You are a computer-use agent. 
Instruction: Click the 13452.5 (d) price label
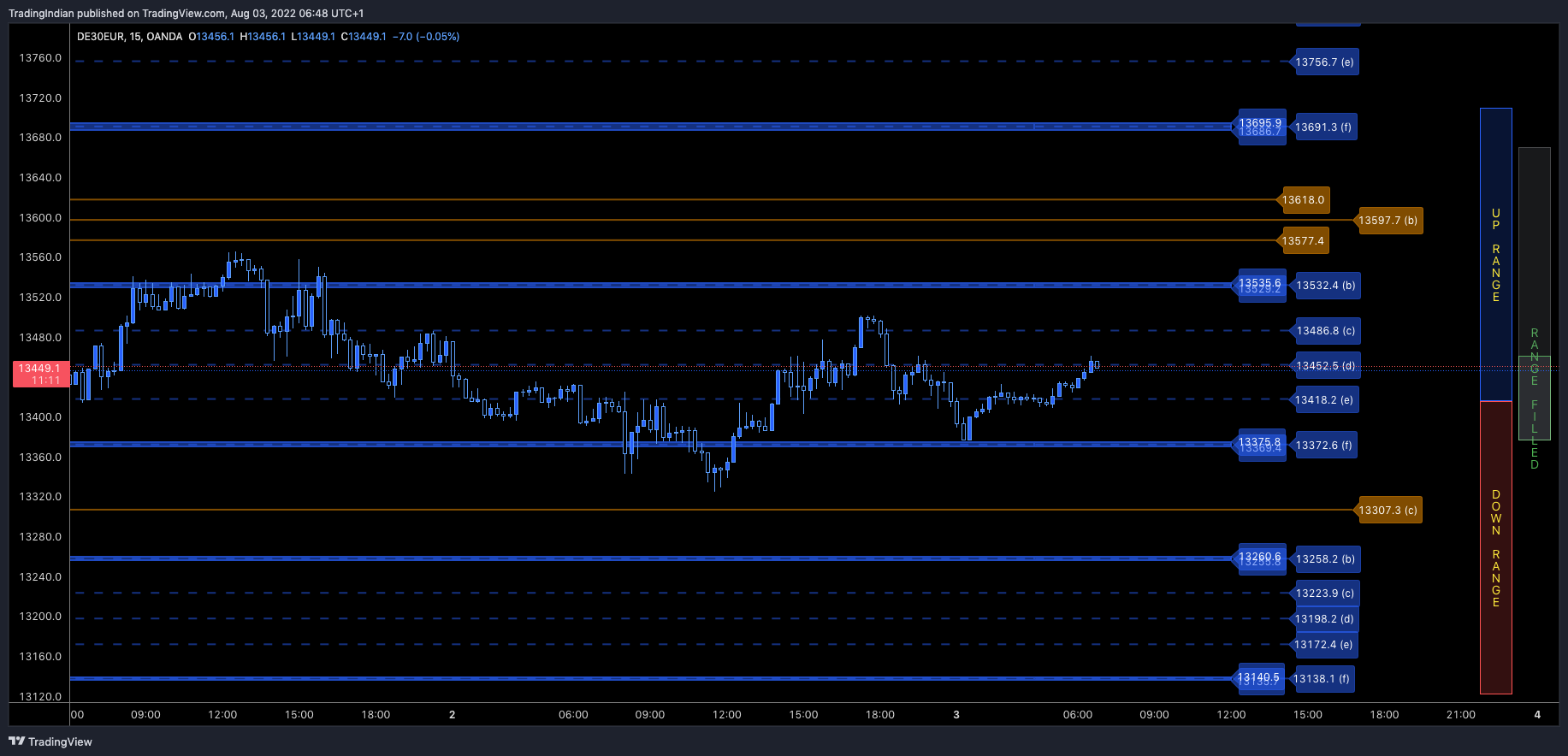(x=1325, y=366)
